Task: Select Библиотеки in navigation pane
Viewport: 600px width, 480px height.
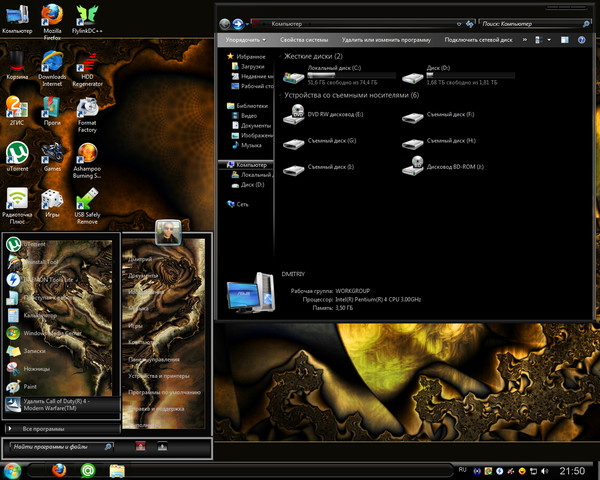Action: click(x=247, y=106)
